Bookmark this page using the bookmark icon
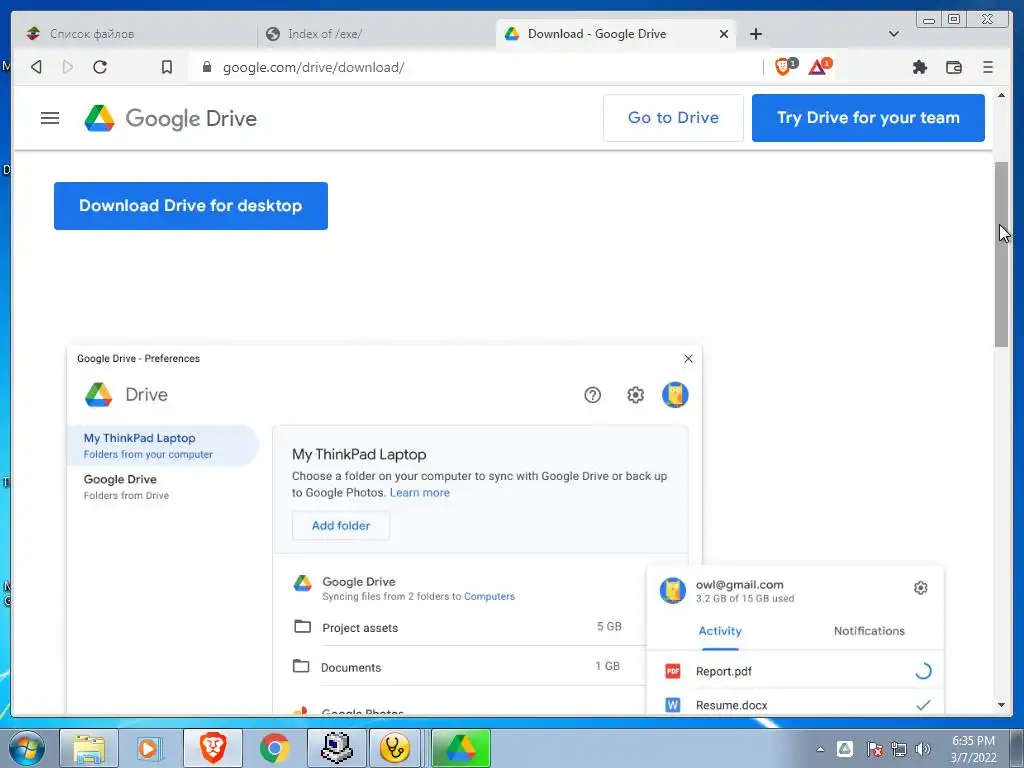Image resolution: width=1024 pixels, height=768 pixels. click(x=167, y=67)
